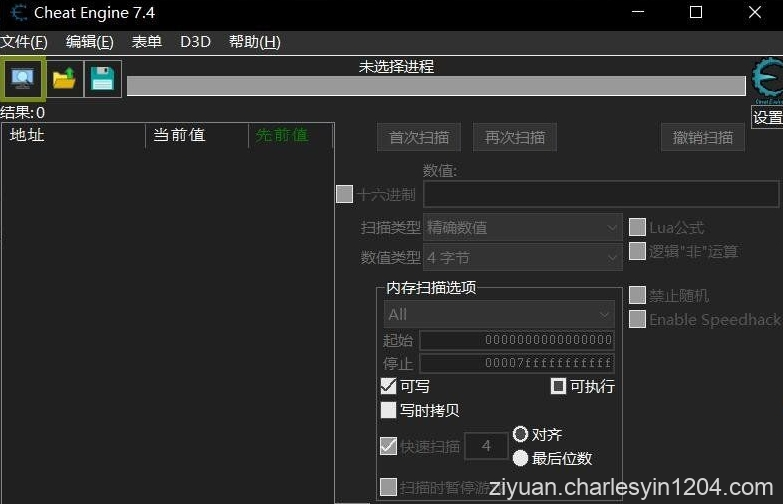Click the 结果:0 result count label

pyautogui.click(x=22, y=112)
